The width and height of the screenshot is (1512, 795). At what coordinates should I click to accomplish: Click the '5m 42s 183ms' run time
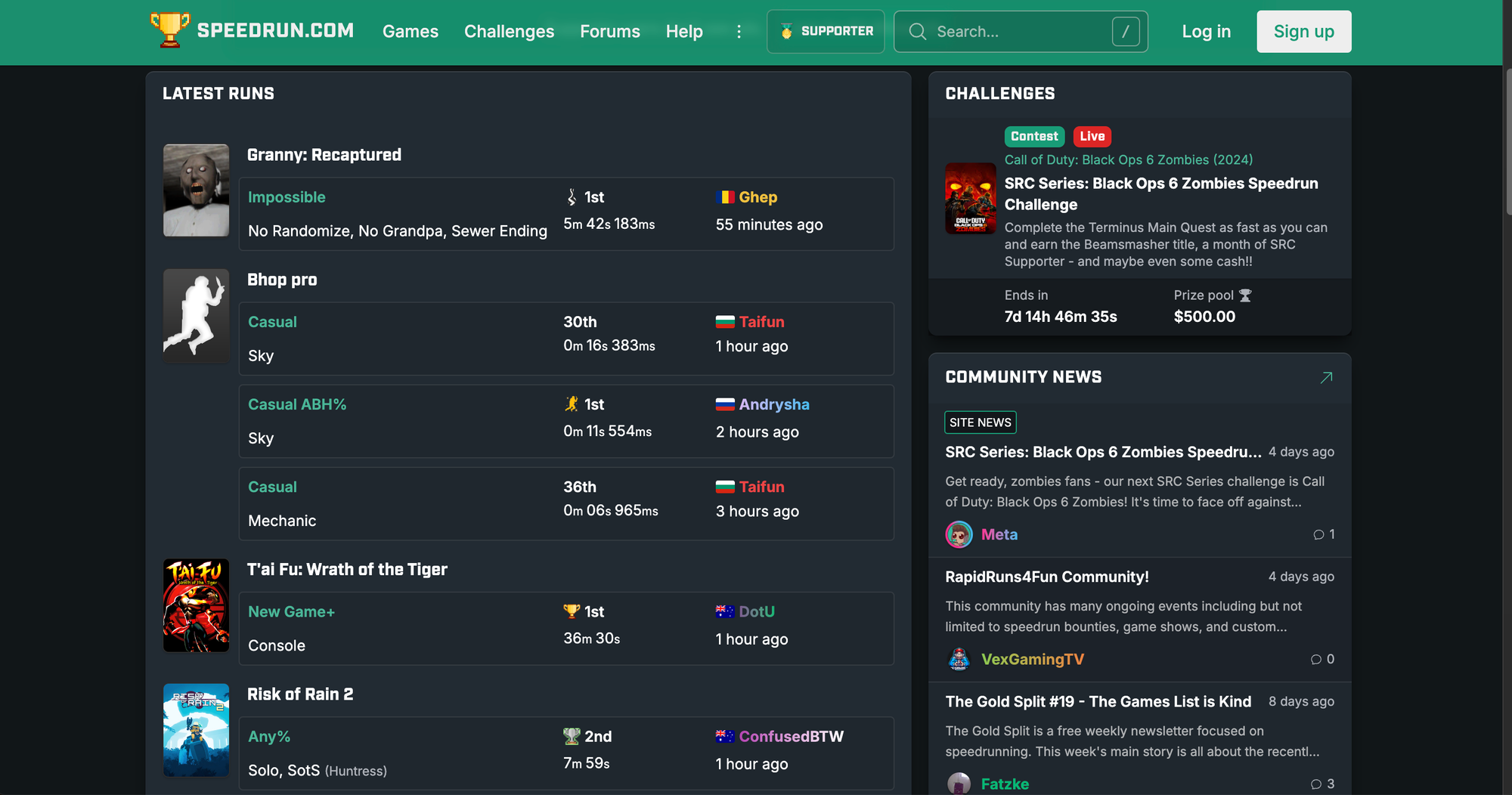[609, 224]
